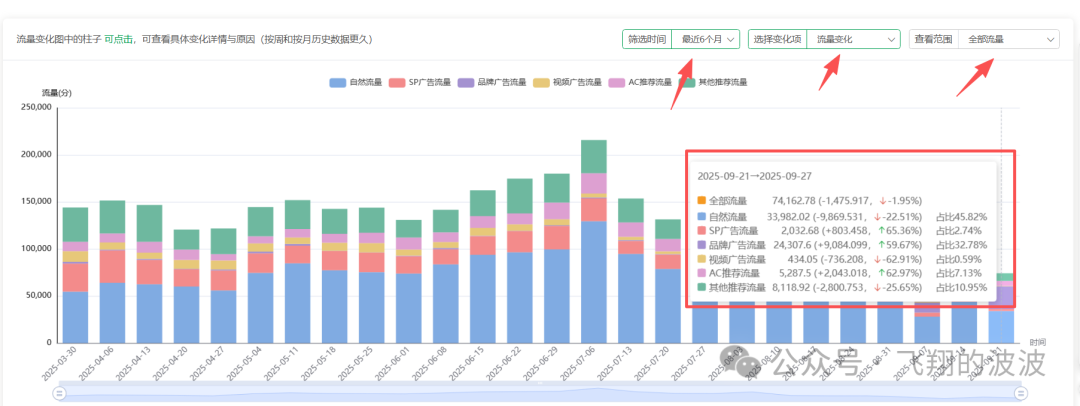The width and height of the screenshot is (1080, 406).
Task: Click the middle of the timeline range track
Action: (x=540, y=393)
